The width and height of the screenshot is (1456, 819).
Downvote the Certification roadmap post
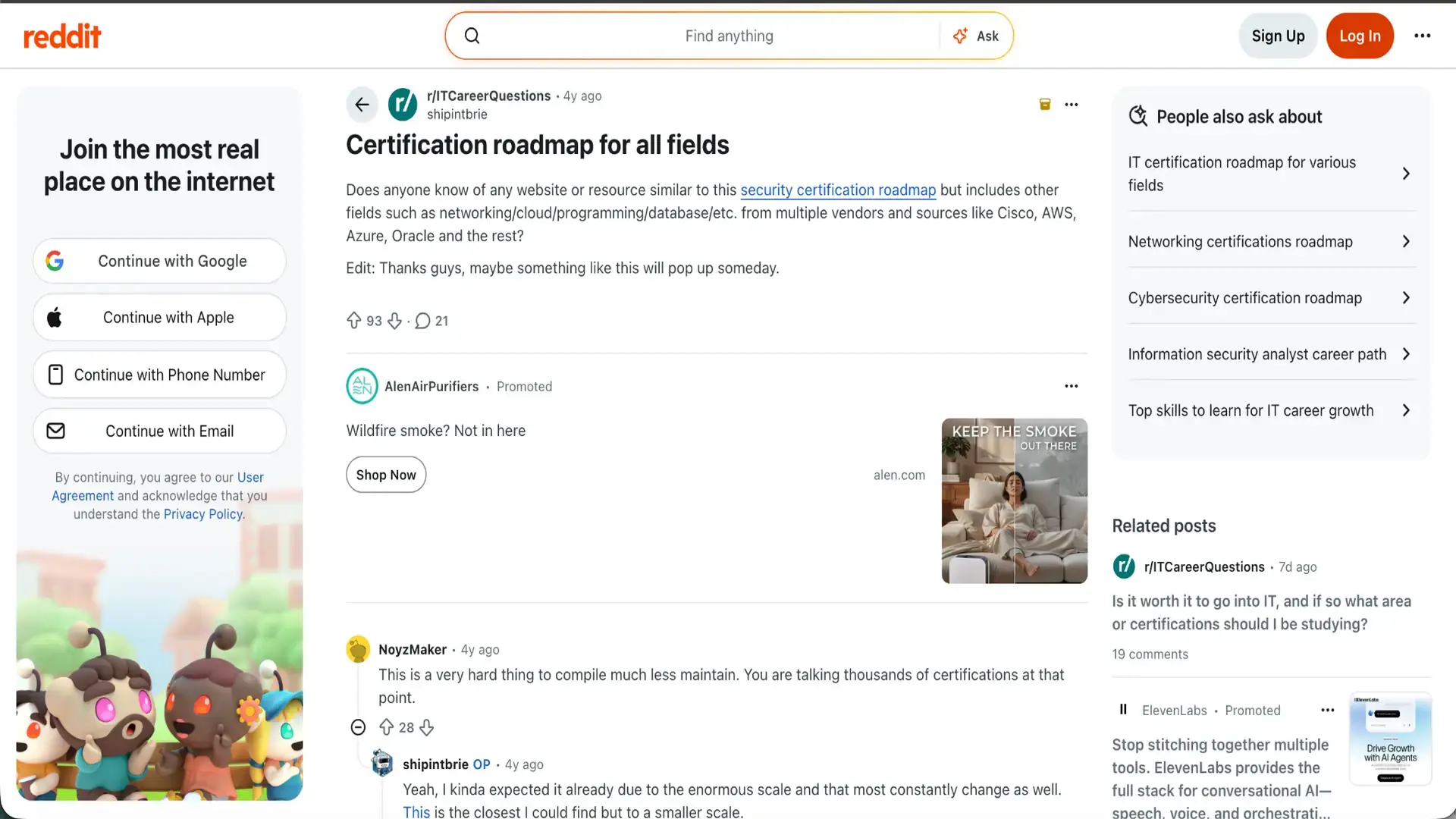394,321
